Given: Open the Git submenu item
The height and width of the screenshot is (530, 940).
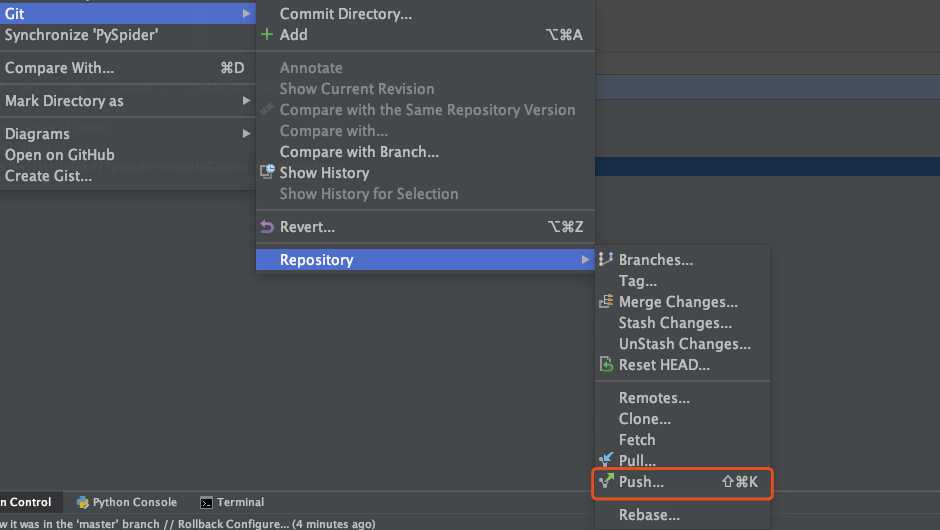Looking at the screenshot, I should click(128, 13).
